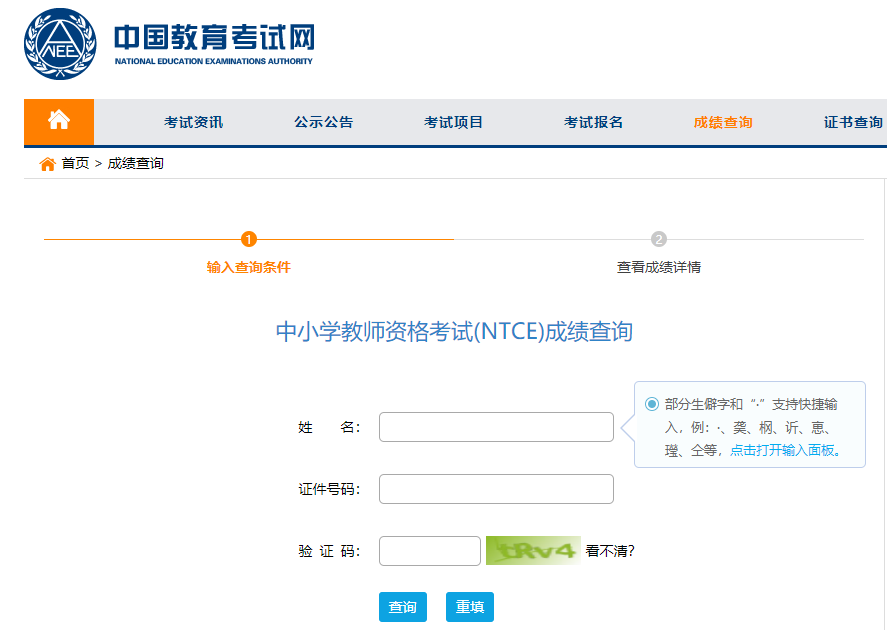Click the 证件号码 ID number input field
Screen dimensions: 887x641
coord(495,488)
